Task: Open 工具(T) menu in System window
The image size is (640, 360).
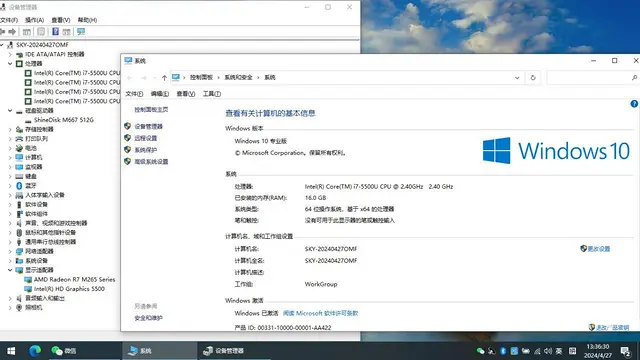Action: (x=212, y=94)
